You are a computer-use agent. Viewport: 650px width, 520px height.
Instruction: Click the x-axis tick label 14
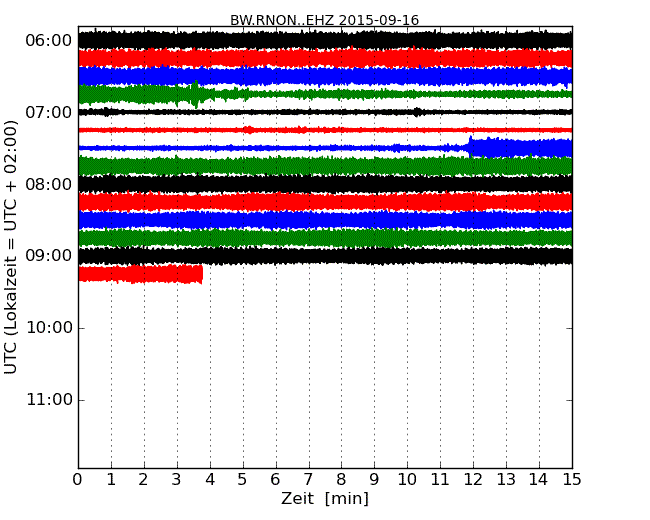(x=538, y=480)
